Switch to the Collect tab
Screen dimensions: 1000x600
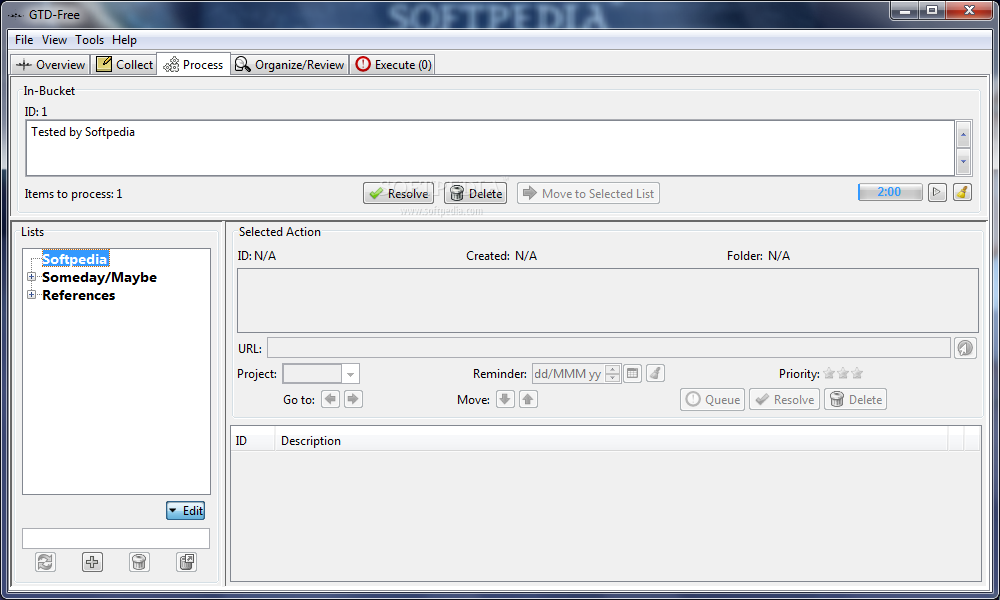124,64
